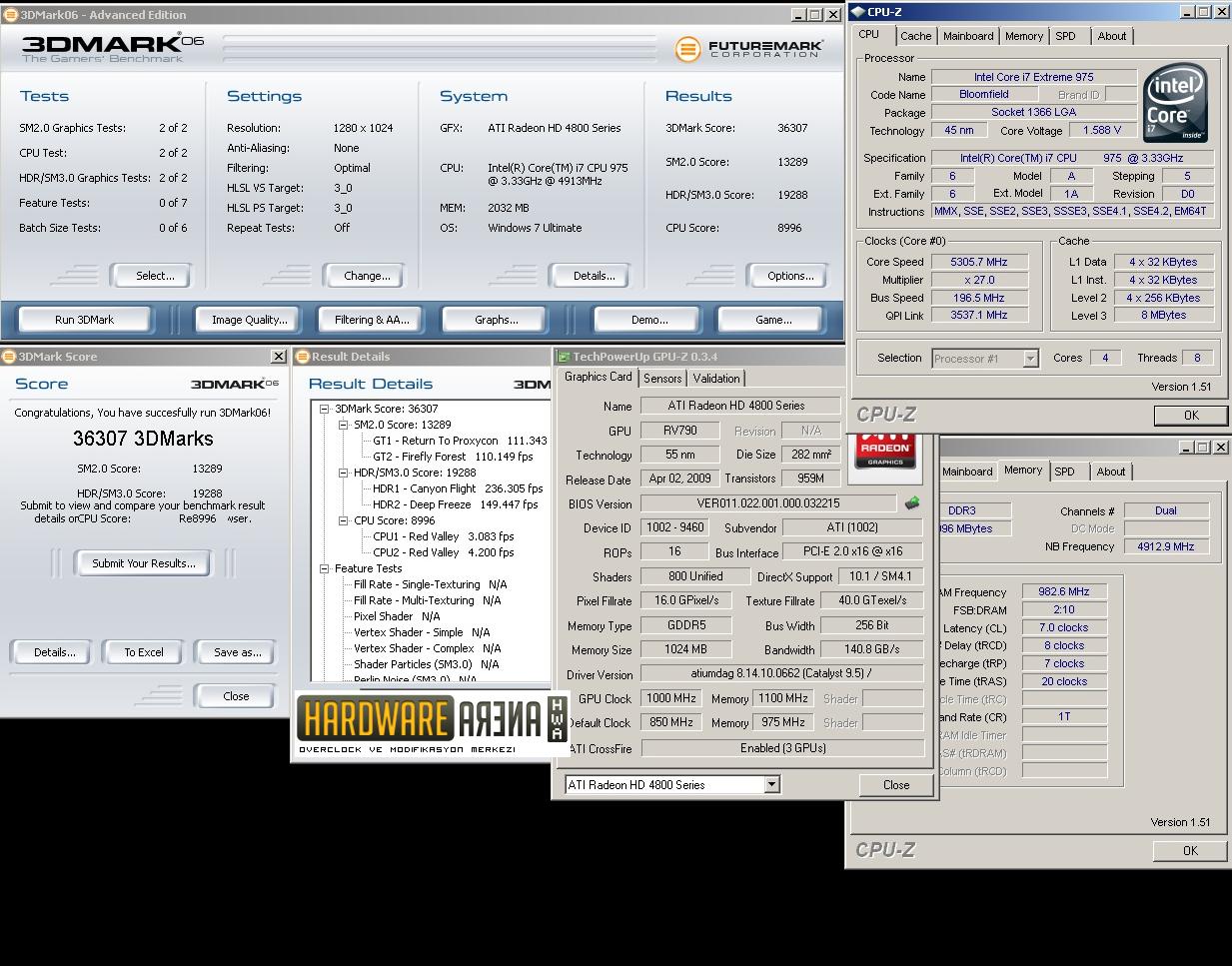
Task: Click the Futuremark Corporation logo
Action: click(749, 49)
